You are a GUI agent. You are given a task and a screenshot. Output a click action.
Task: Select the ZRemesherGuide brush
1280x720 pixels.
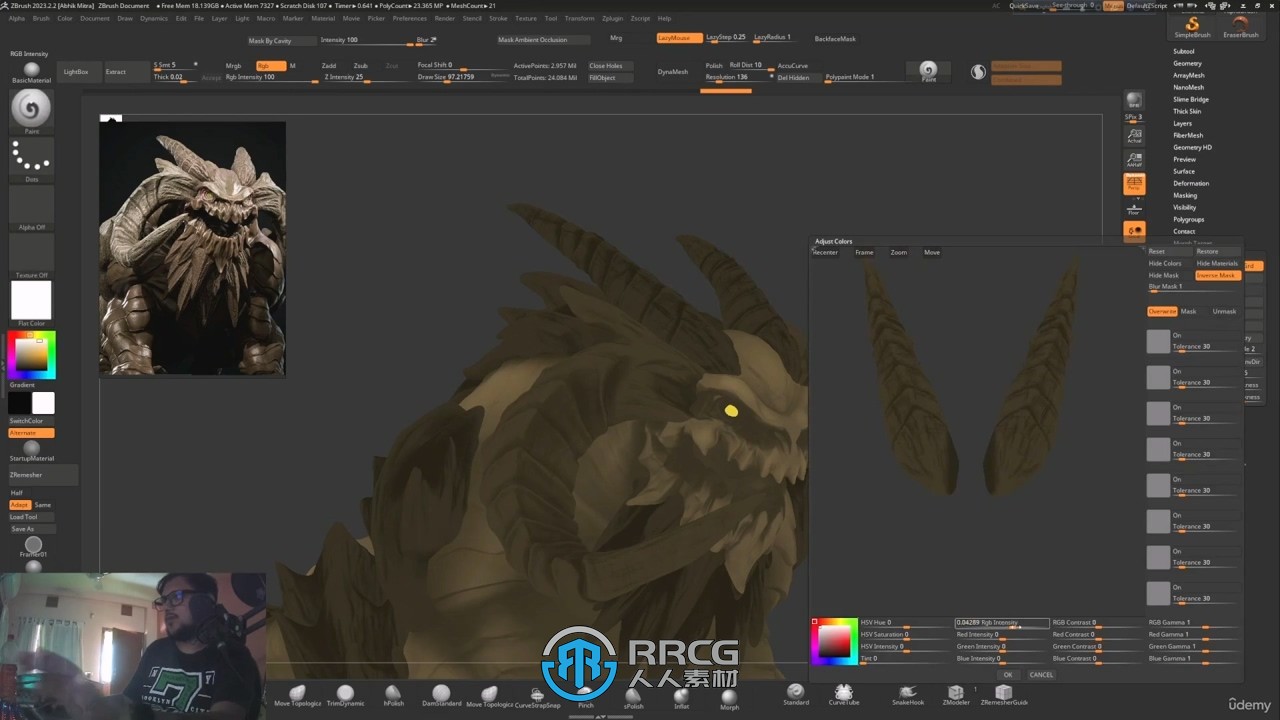(1004, 693)
